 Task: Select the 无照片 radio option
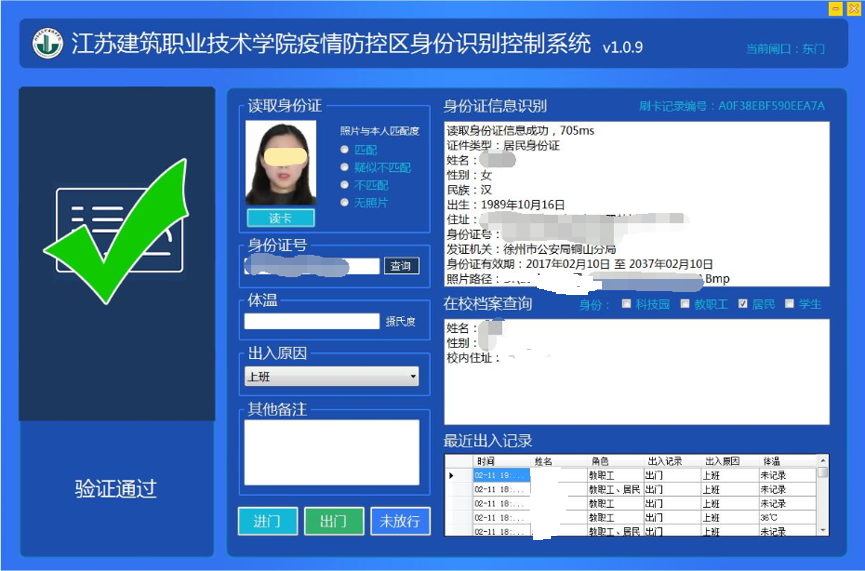(x=345, y=203)
